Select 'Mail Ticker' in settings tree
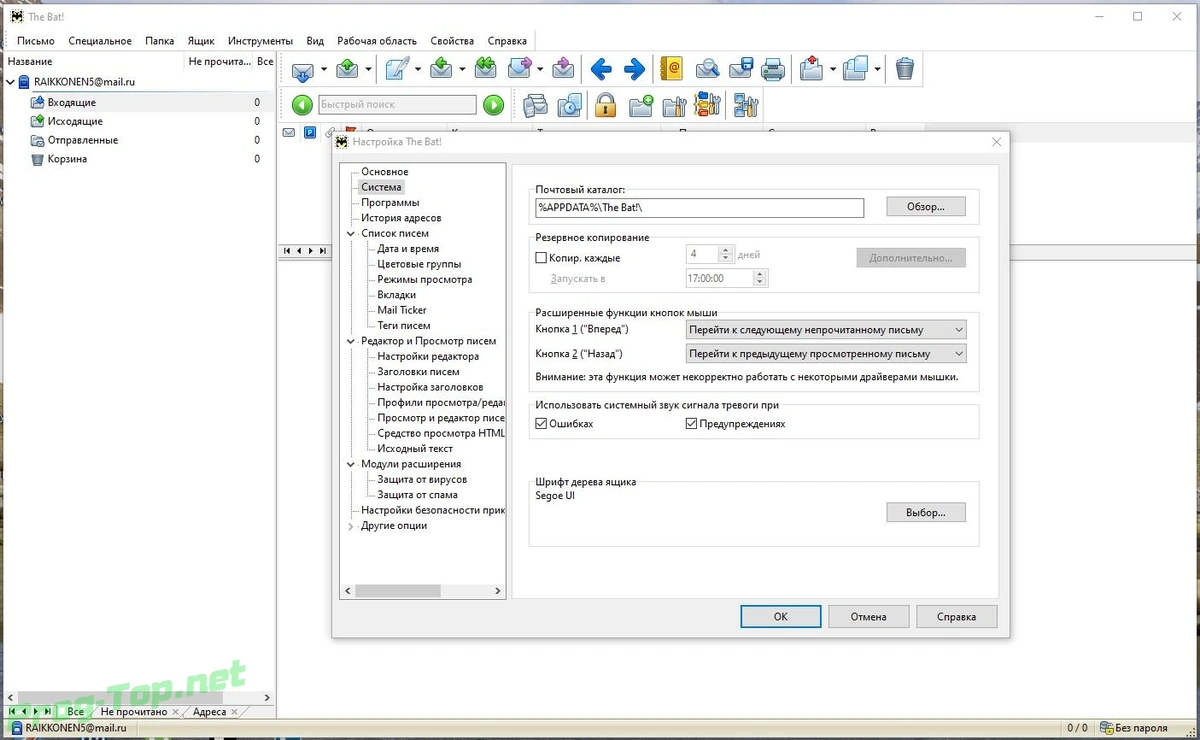 402,310
